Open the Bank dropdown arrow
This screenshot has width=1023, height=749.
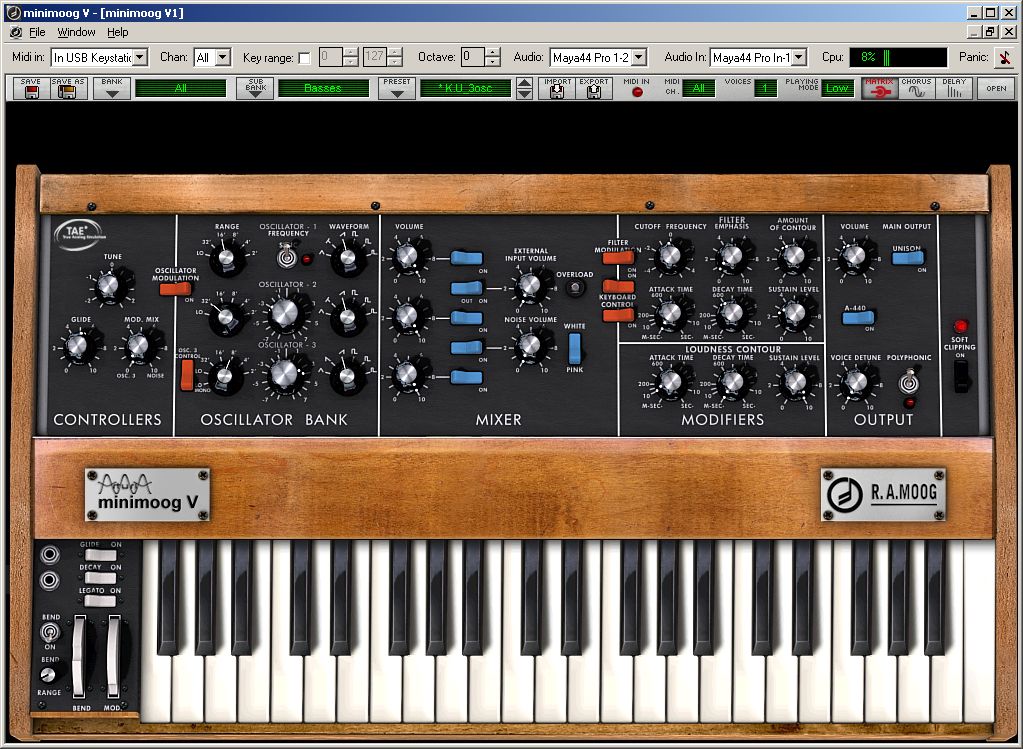tap(112, 88)
